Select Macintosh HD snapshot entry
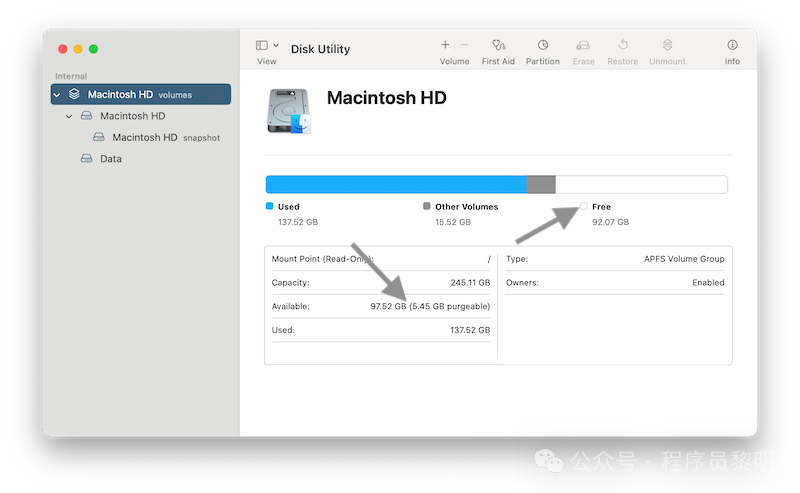Screen dimensions: 800x493 [166, 137]
